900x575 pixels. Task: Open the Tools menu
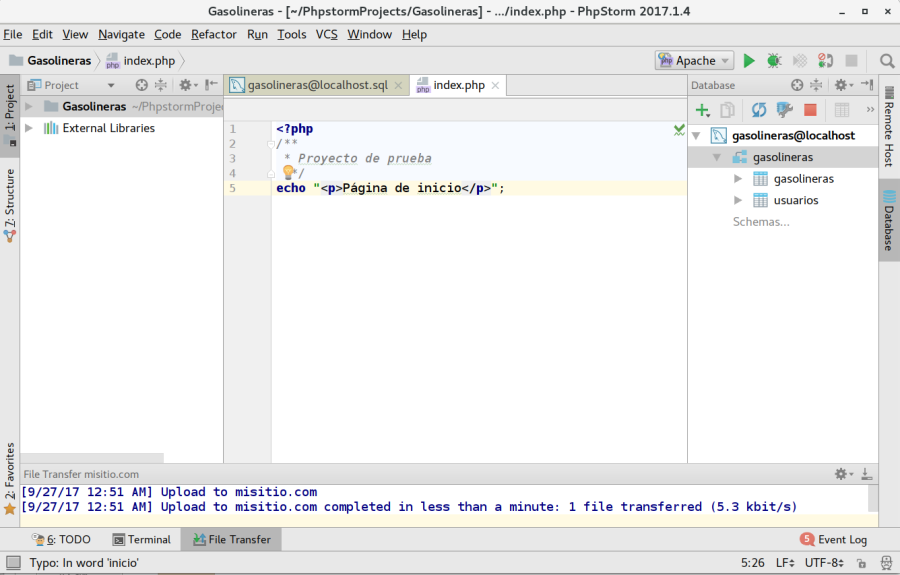(x=292, y=34)
